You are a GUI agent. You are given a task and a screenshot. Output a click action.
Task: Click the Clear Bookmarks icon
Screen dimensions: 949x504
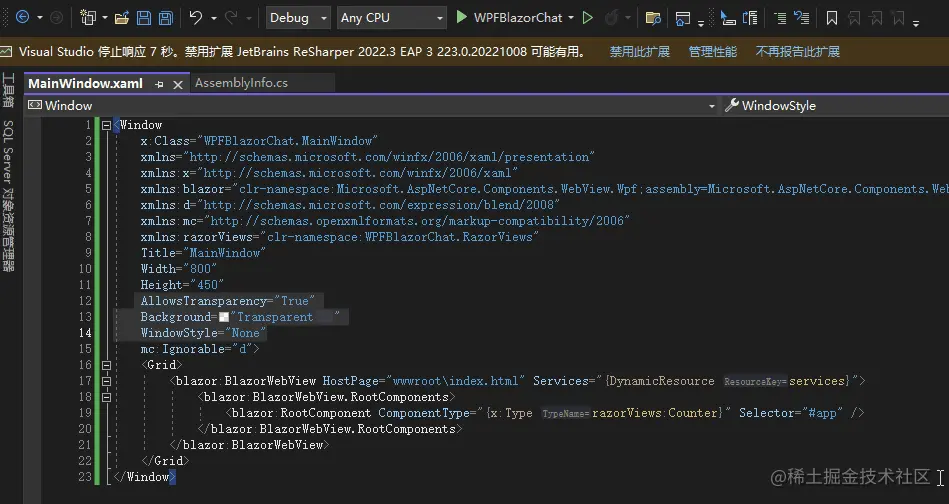(898, 18)
